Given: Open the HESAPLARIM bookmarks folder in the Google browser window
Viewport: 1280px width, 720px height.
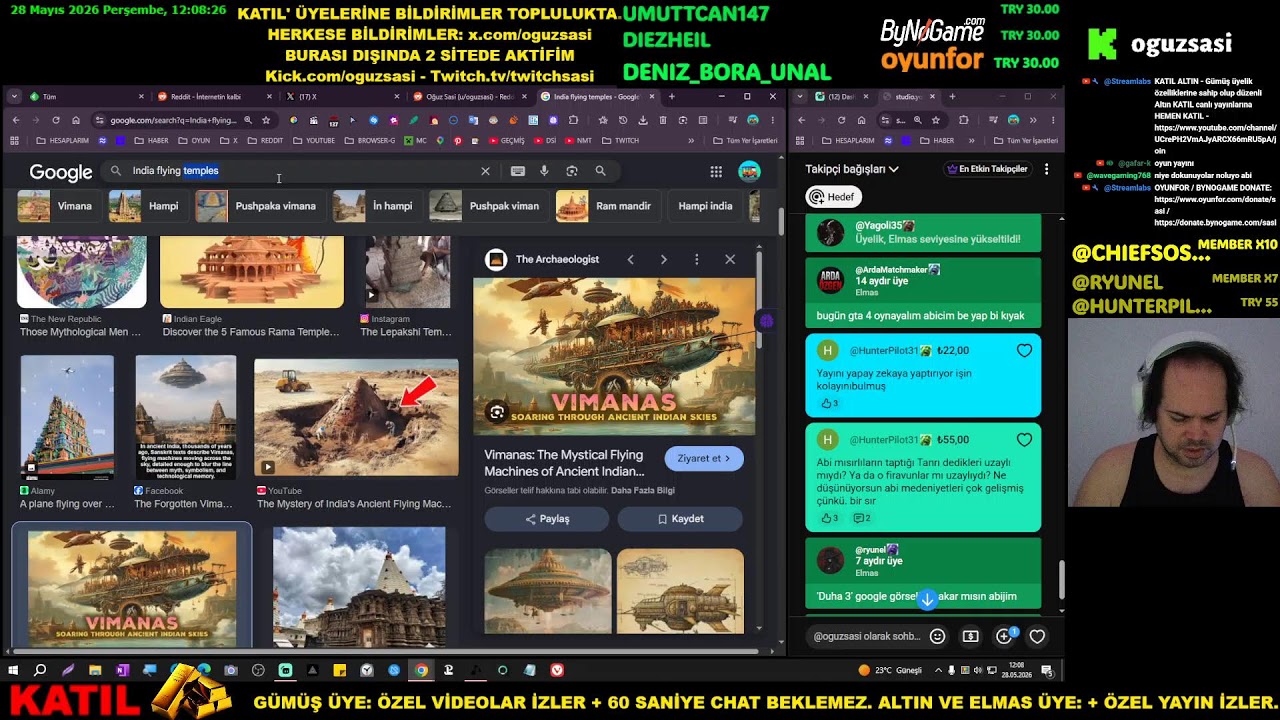Looking at the screenshot, I should [62, 141].
